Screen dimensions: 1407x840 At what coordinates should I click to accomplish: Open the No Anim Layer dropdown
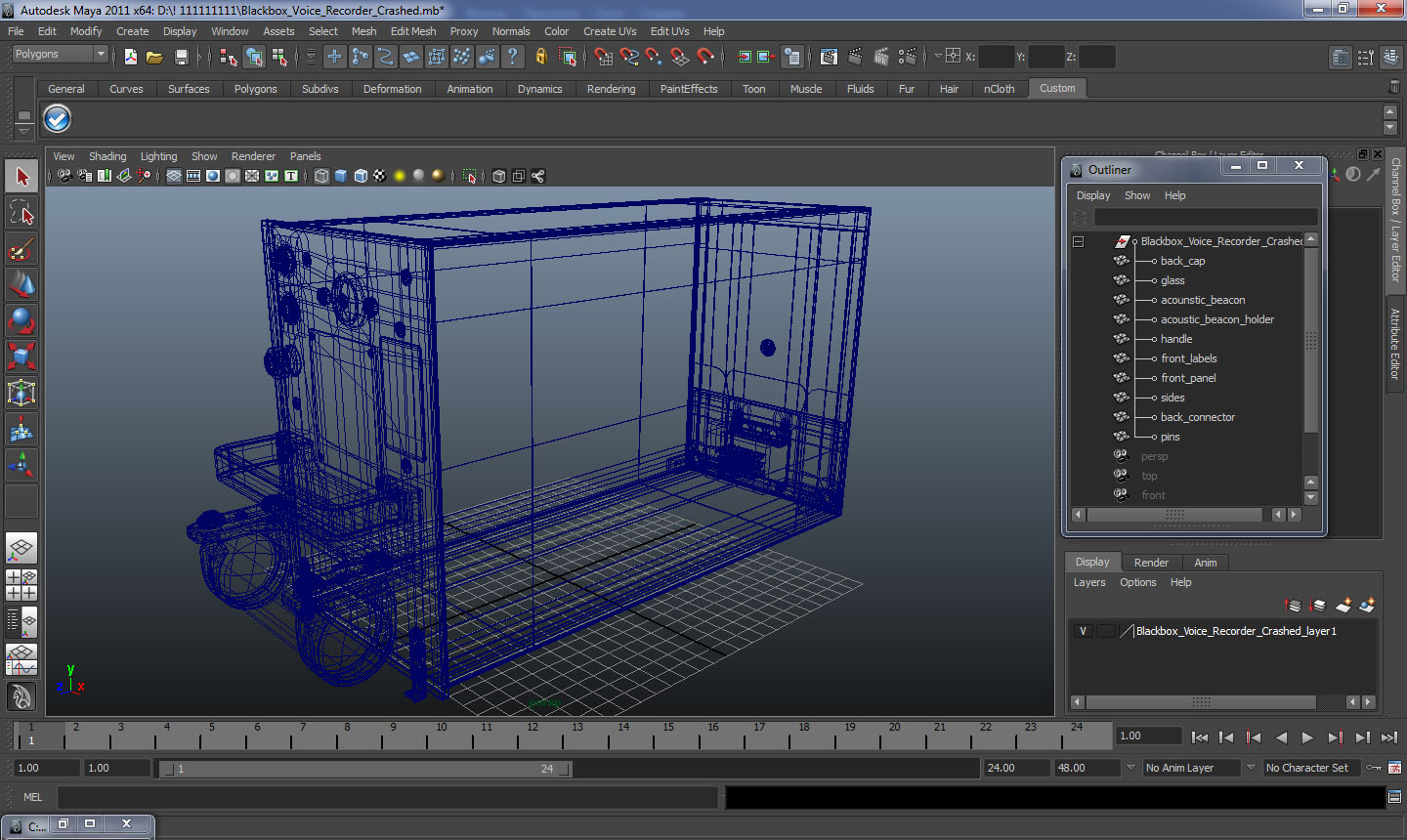1191,768
